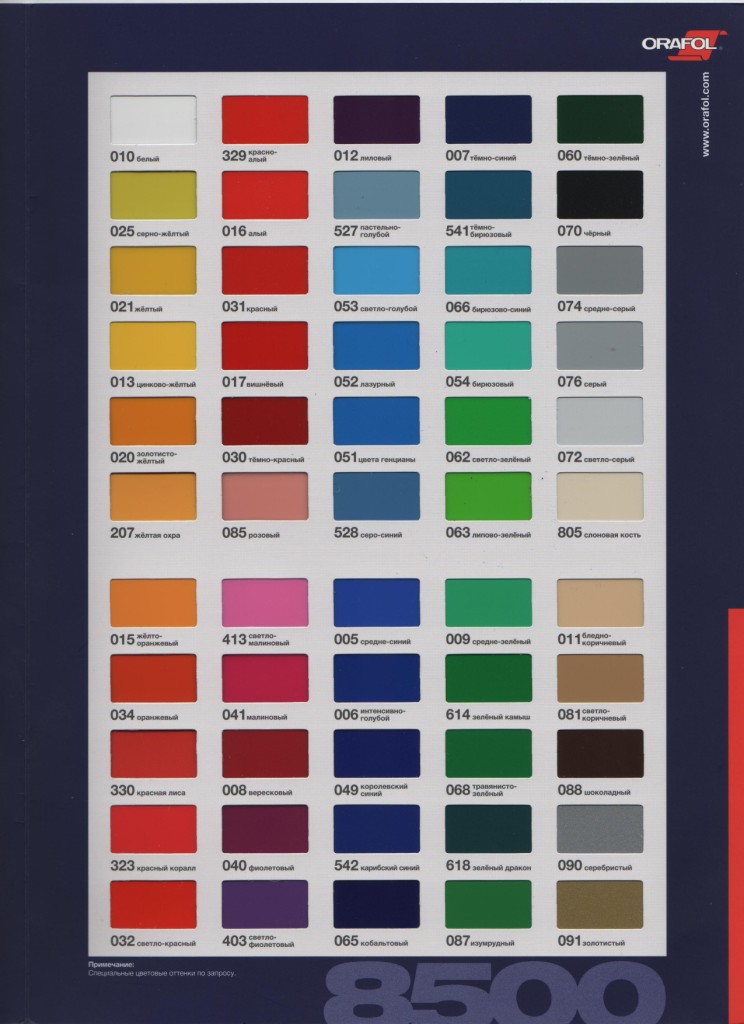
Task: Pick the 329 красно-алый red swatch
Action: tap(264, 120)
